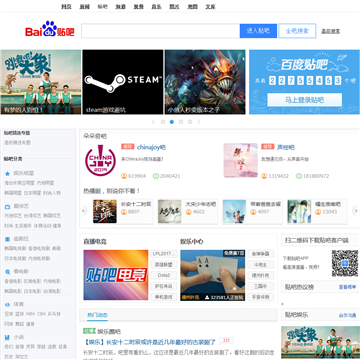Click member icon beside 8897 count
360x360 pixels.
click(x=124, y=211)
